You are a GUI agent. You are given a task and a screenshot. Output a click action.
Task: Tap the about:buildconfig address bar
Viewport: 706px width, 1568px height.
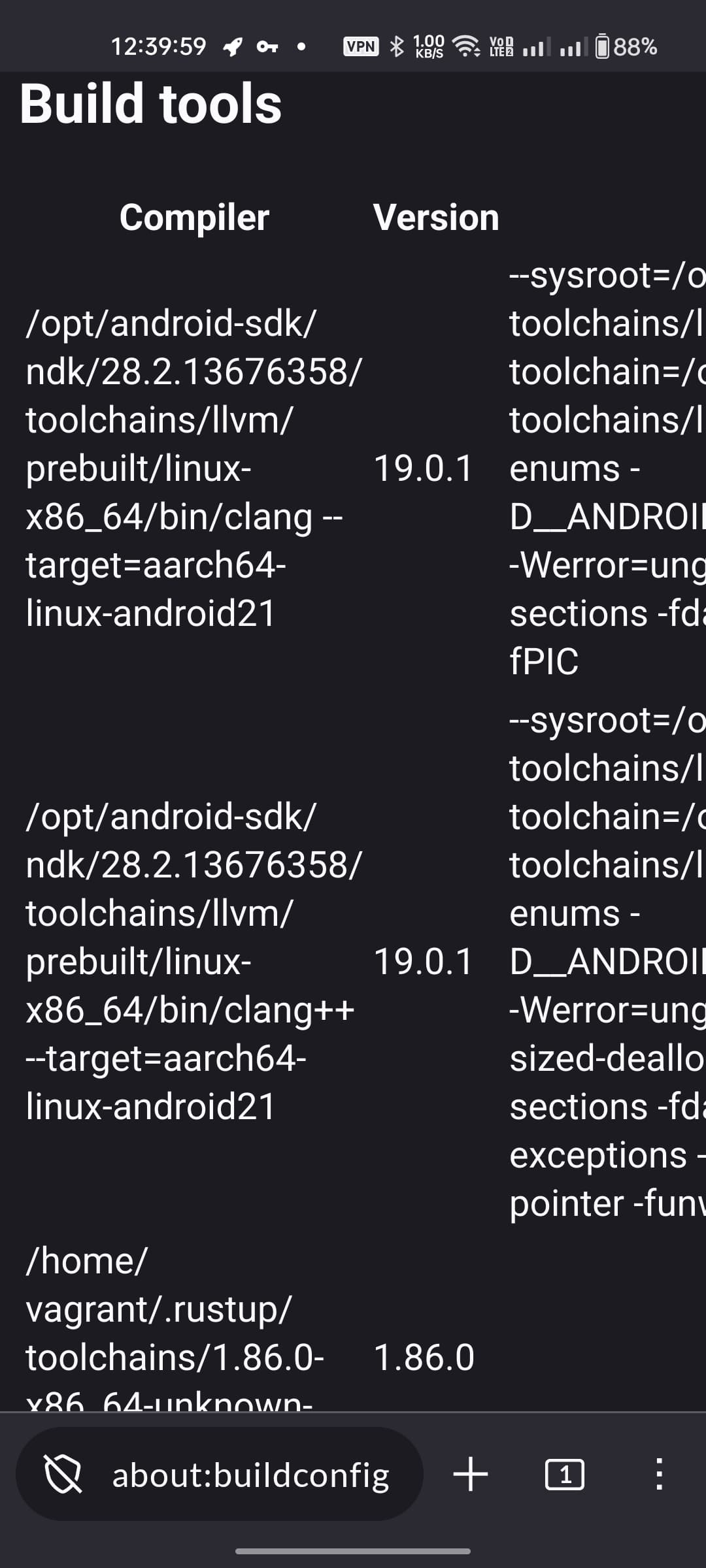click(250, 1475)
